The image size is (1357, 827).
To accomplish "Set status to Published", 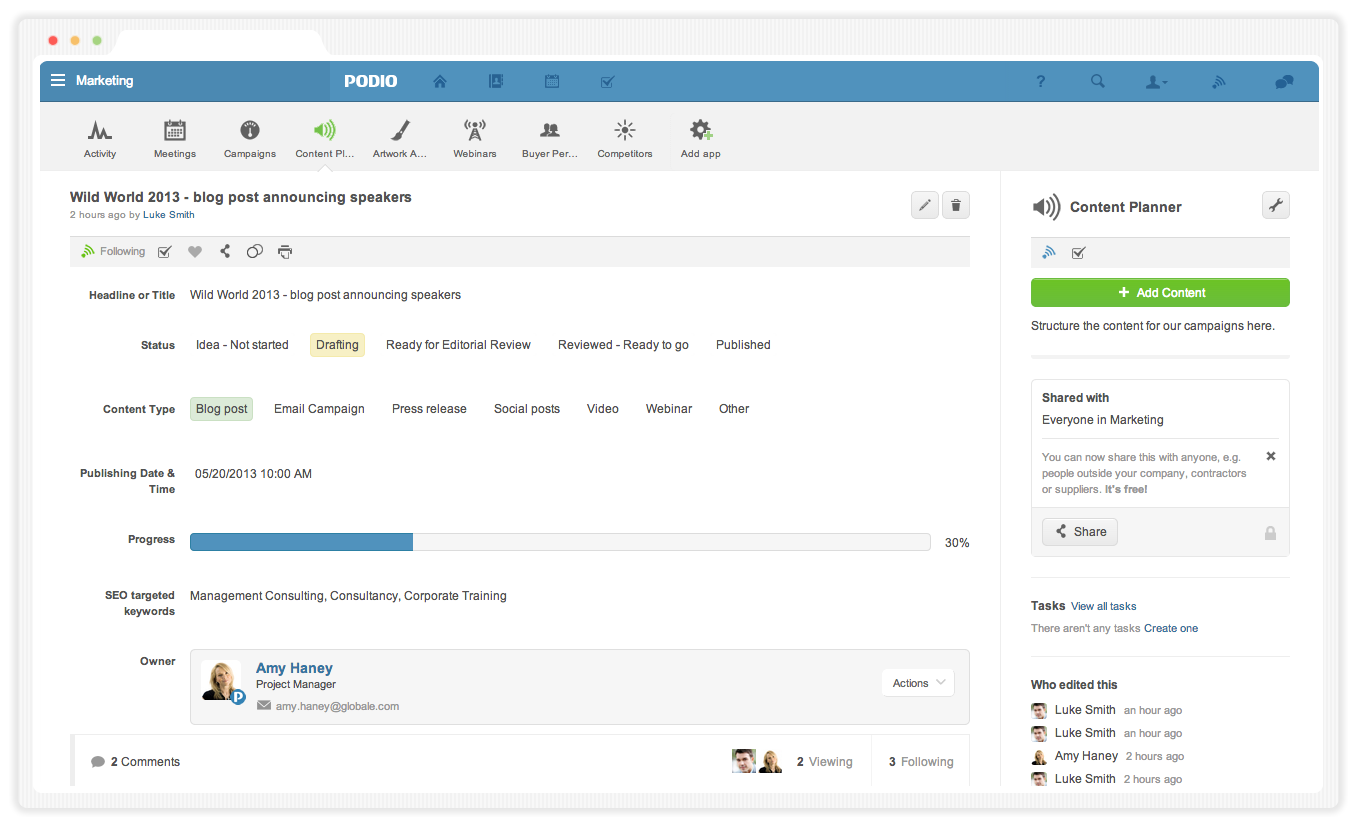I will click(743, 345).
